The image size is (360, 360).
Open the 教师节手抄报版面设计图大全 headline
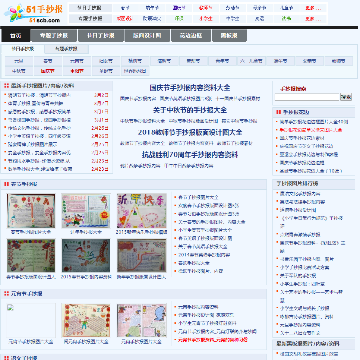click(190, 132)
